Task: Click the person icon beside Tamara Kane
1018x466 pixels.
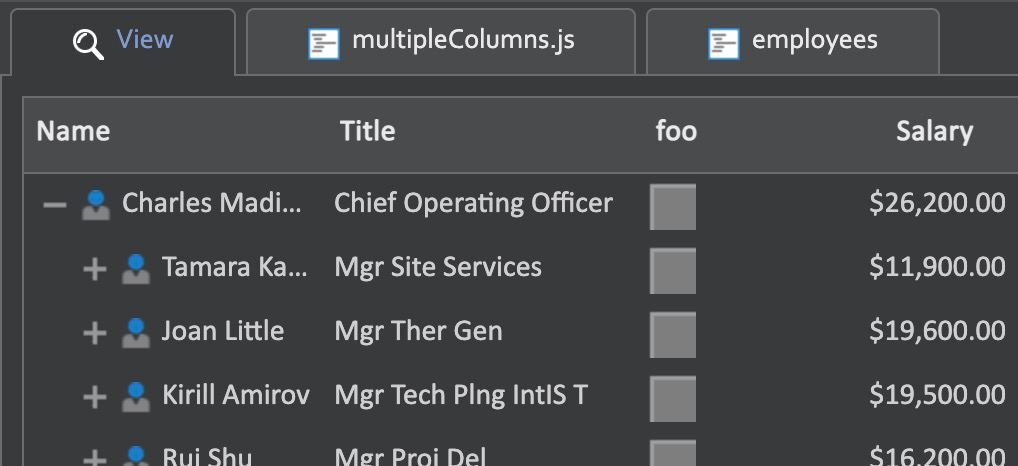Action: [135, 268]
